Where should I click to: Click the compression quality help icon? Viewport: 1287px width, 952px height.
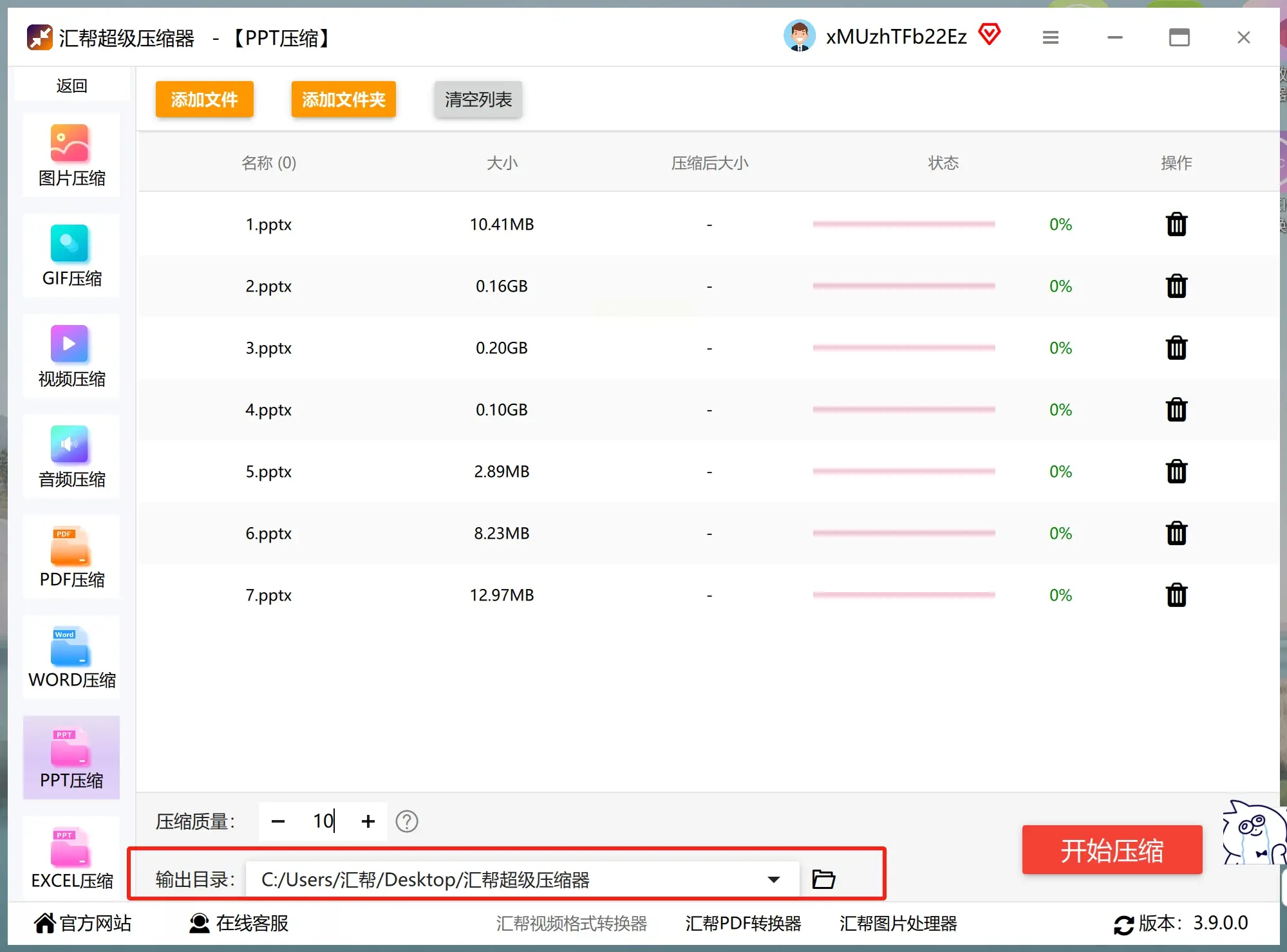406,821
